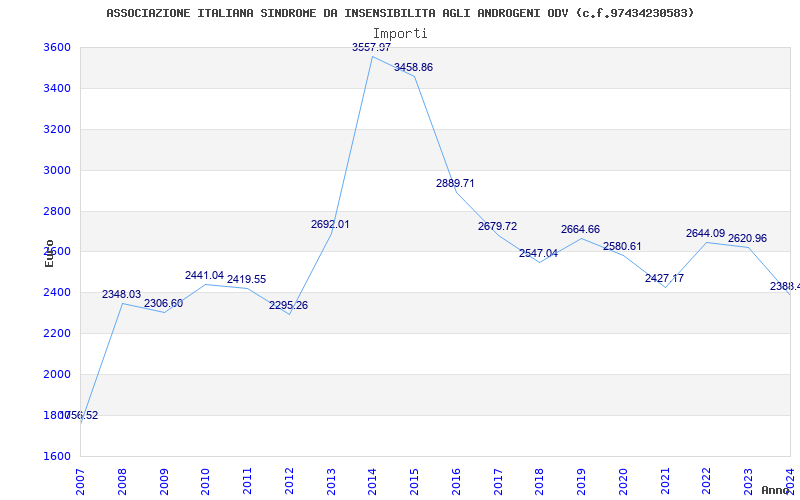This screenshot has width=800, height=500.
Task: Click the 2644.09 data label
Action: (x=706, y=233)
